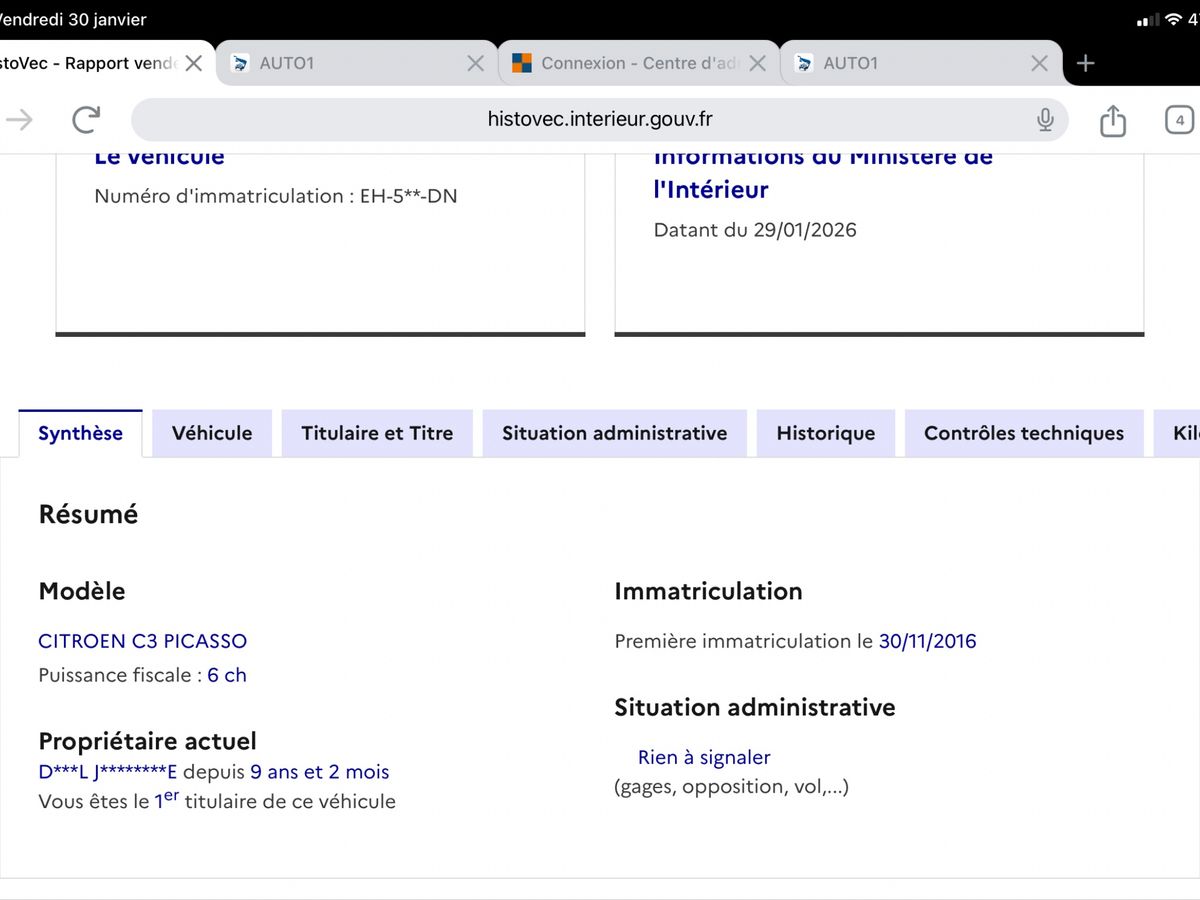
Task: Click the Rien à signaler text
Action: point(704,757)
